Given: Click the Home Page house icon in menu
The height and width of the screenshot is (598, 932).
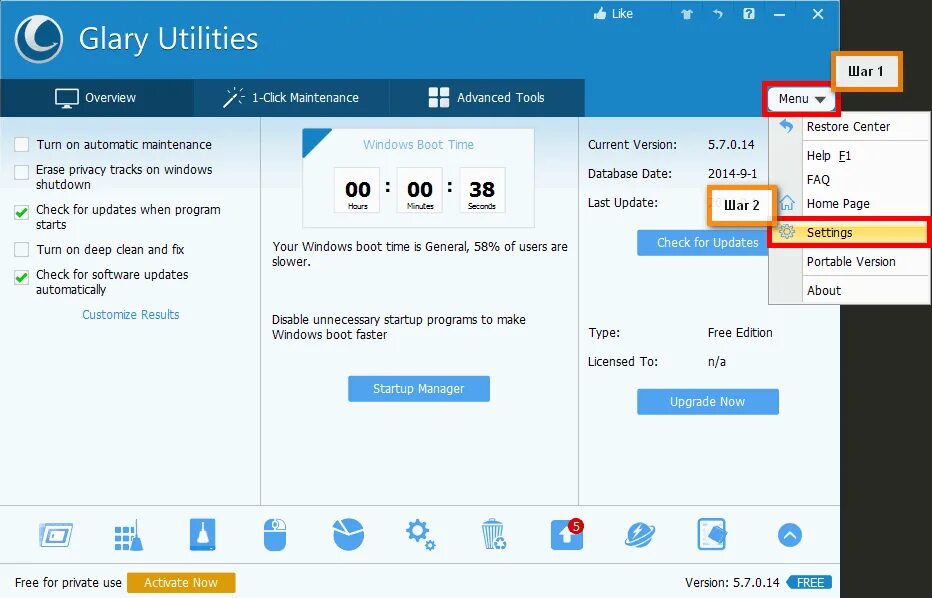Looking at the screenshot, I should click(787, 203).
